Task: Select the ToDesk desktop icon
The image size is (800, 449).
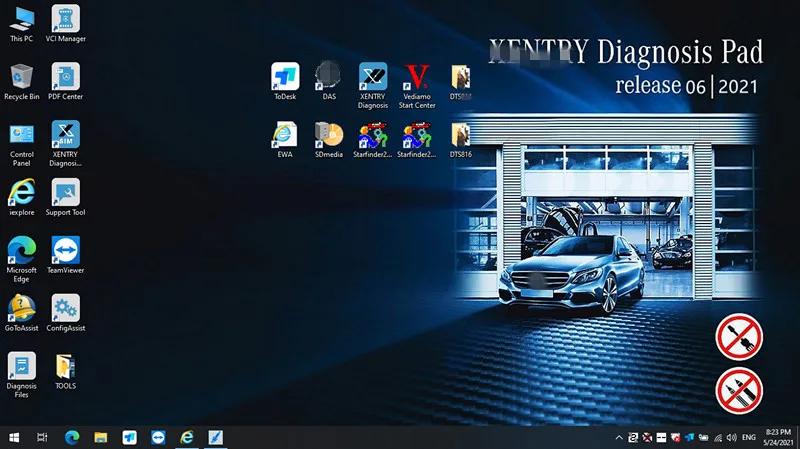Action: click(x=285, y=81)
